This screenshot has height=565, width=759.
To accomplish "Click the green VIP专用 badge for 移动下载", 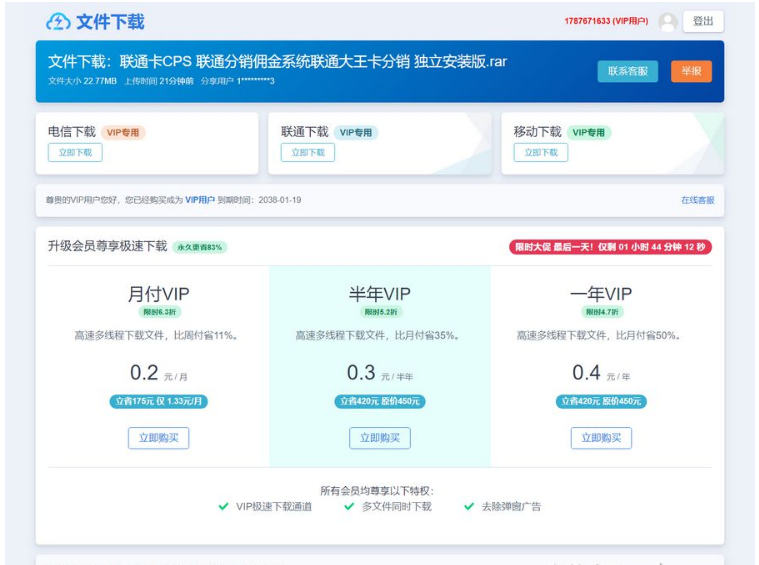I will click(x=589, y=132).
